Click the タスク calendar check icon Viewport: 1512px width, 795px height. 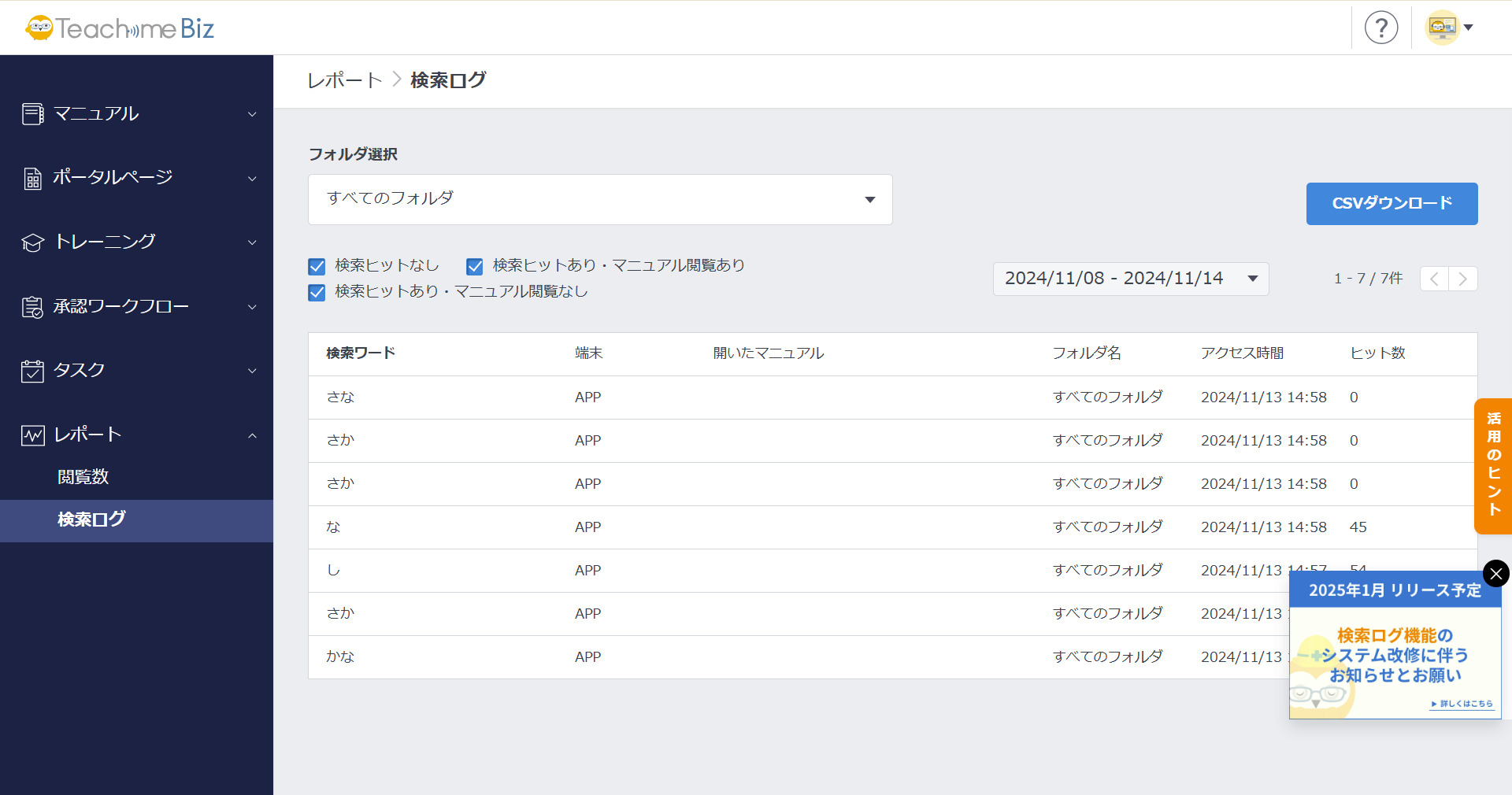point(32,371)
